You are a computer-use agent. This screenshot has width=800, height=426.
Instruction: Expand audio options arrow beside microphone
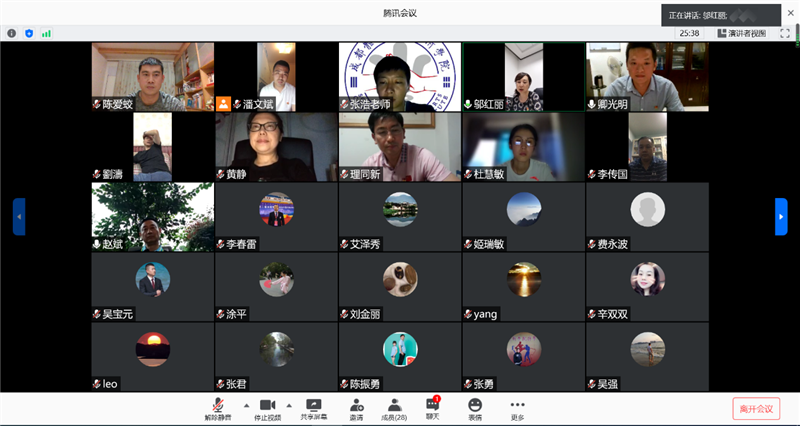(246, 405)
